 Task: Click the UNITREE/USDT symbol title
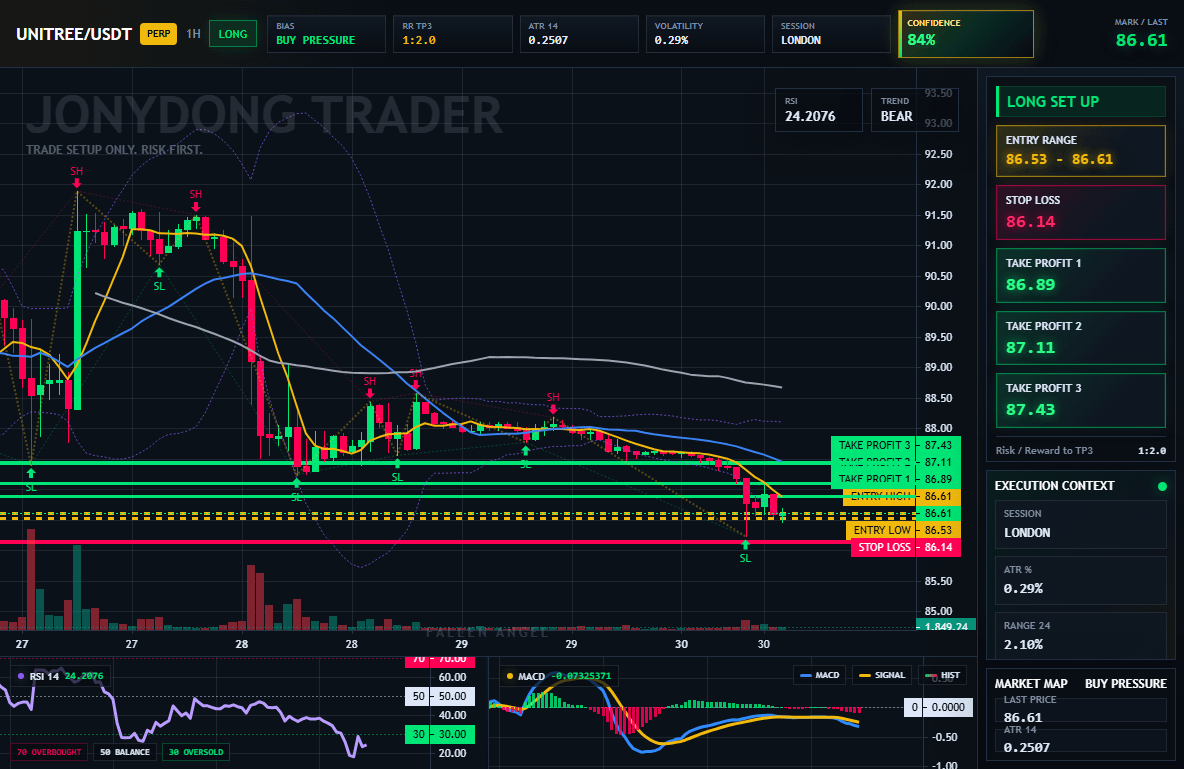click(x=74, y=34)
